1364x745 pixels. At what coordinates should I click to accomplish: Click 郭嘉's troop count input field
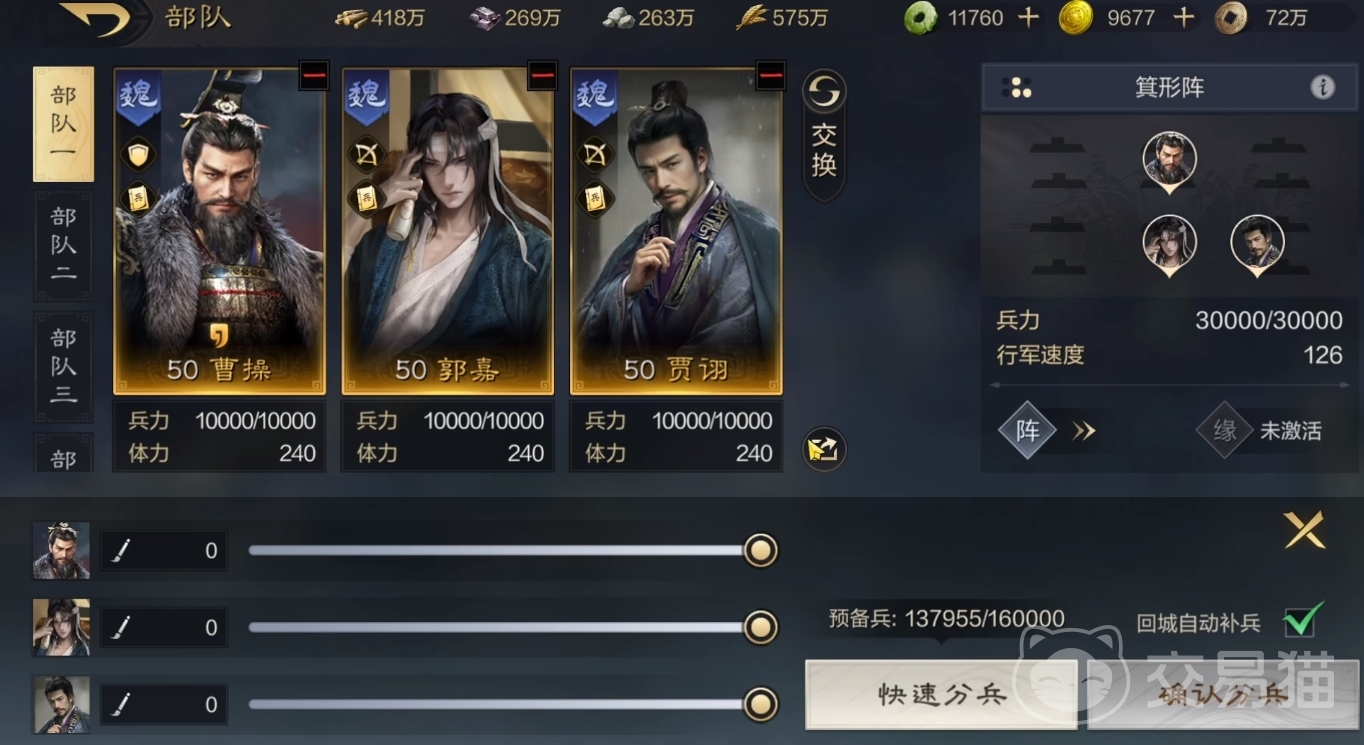(164, 628)
